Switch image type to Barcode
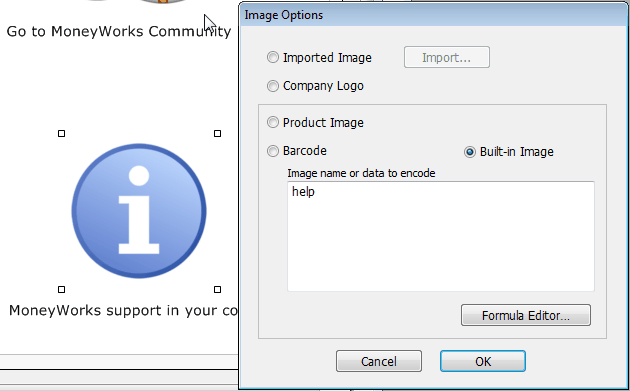This screenshot has width=630, height=391. [273, 151]
